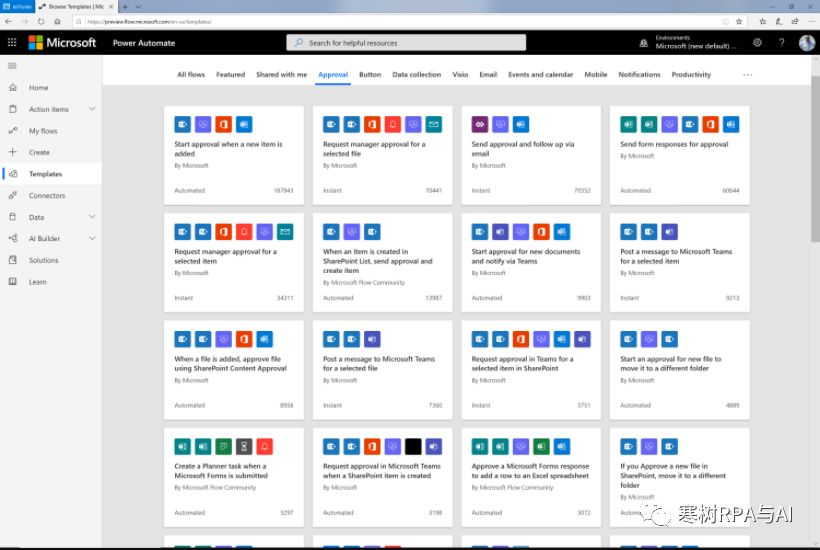Expand the AI Builder chevron

[x=92, y=238]
